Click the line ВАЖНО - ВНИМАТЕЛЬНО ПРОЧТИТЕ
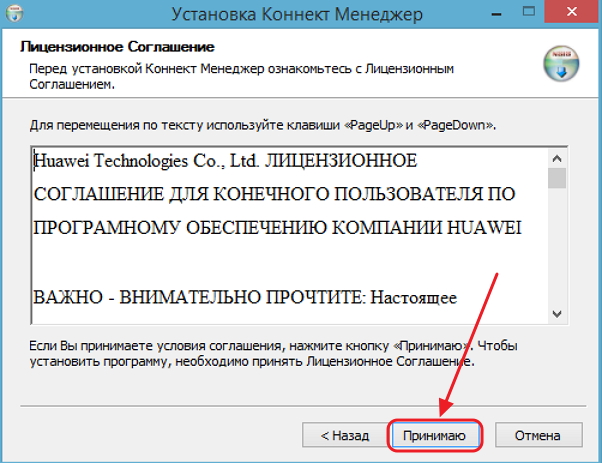 pos(245,298)
